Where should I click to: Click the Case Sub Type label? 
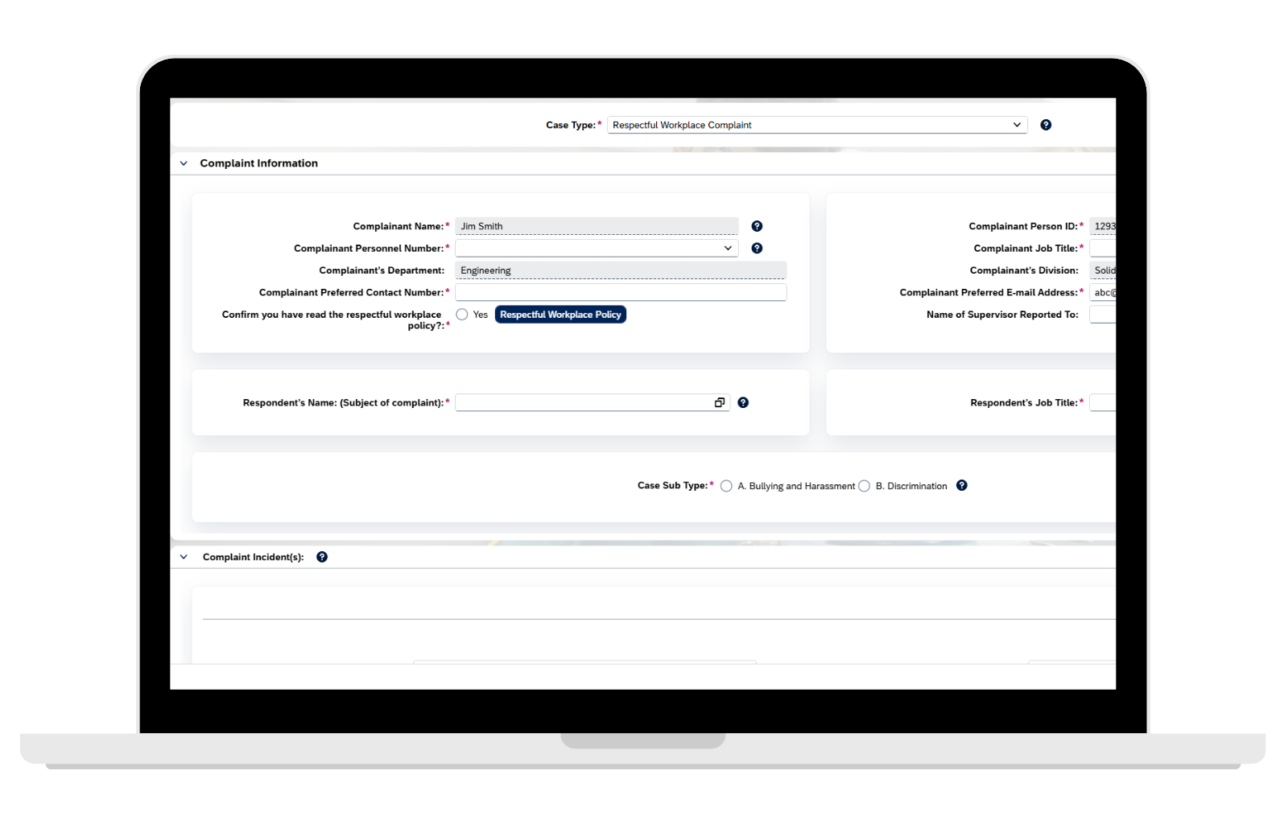click(x=673, y=485)
